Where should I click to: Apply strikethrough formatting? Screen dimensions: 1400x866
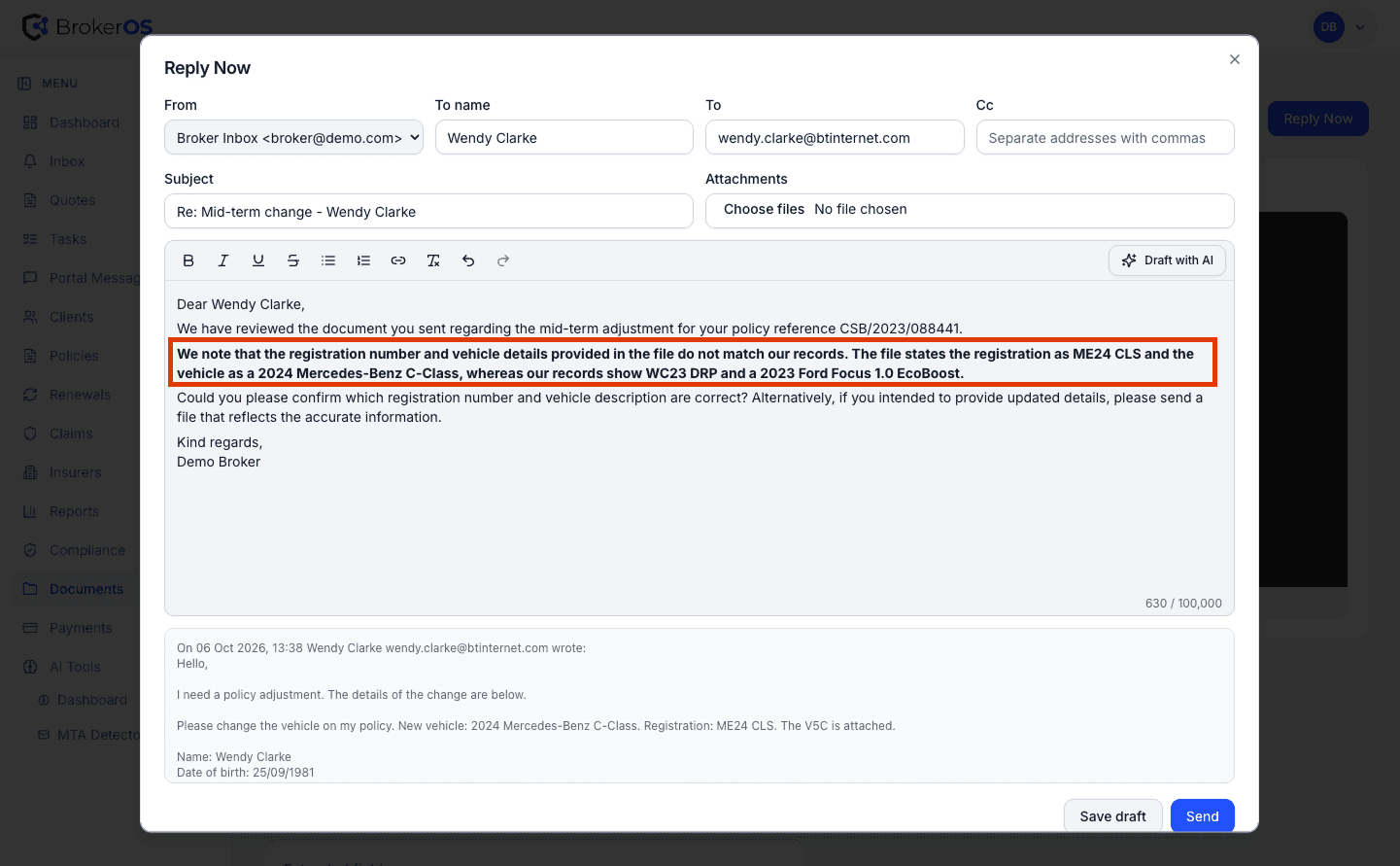[293, 260]
